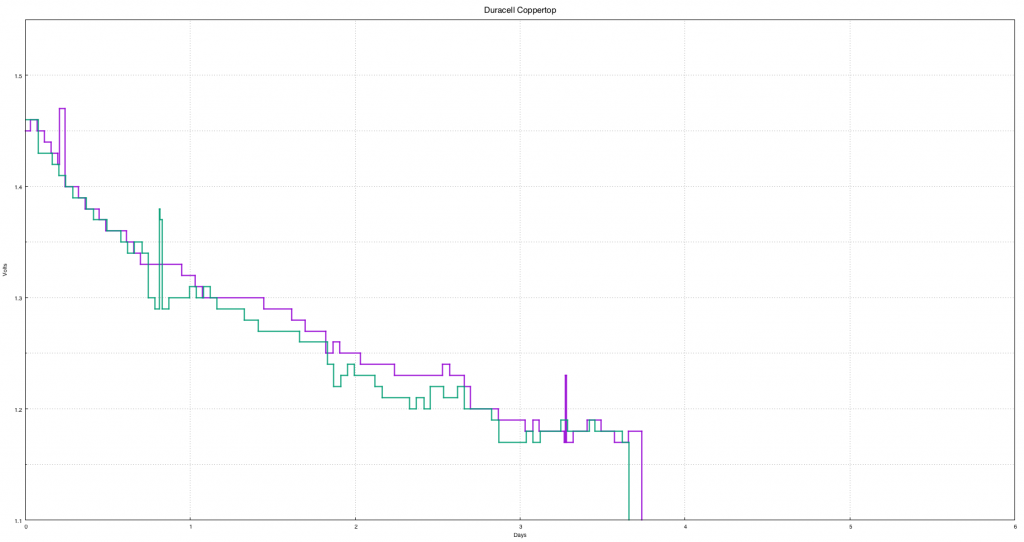Click the x-axis tick label 6

pyautogui.click(x=1015, y=526)
